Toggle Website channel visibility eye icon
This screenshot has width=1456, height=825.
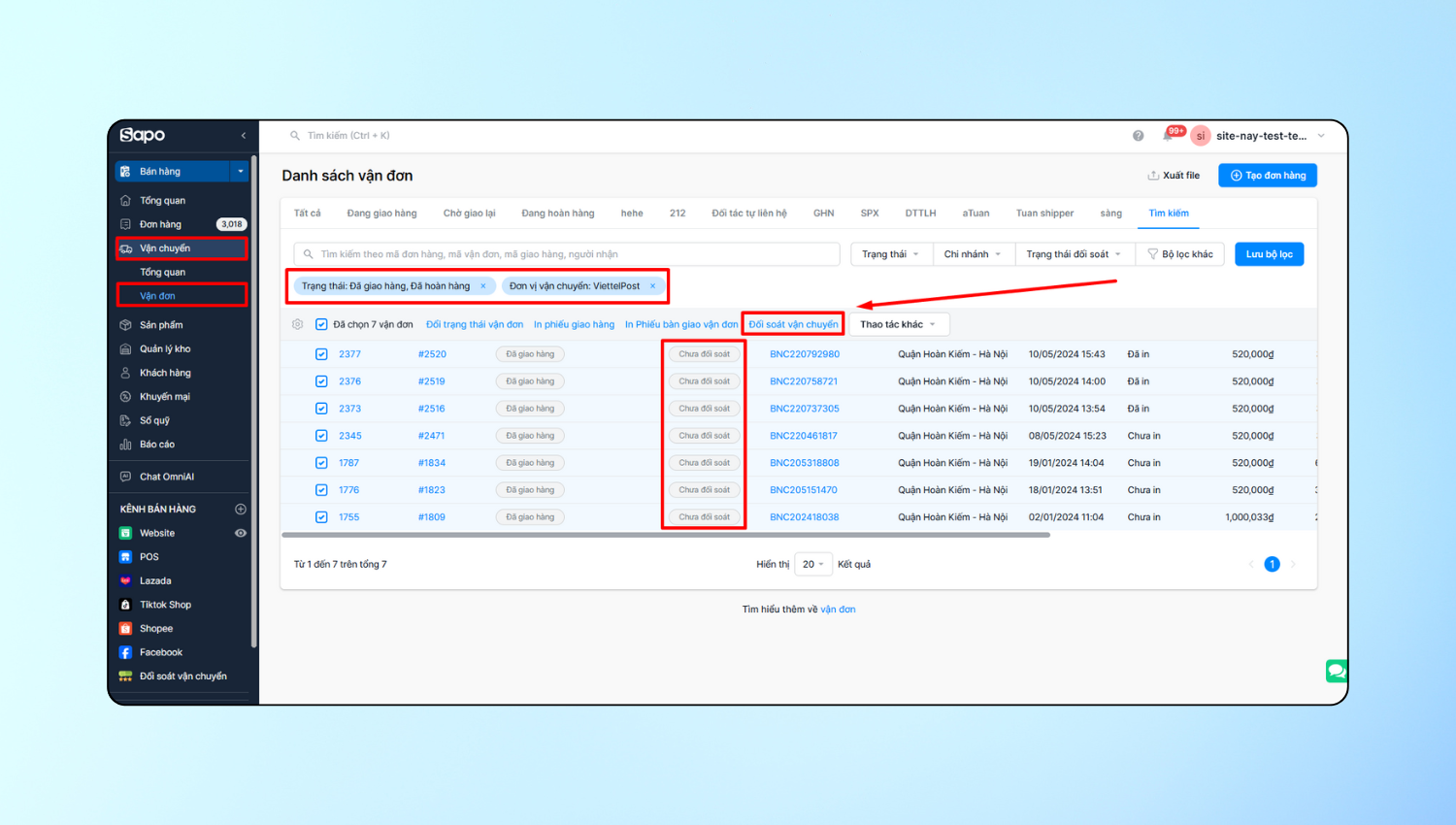coord(241,533)
